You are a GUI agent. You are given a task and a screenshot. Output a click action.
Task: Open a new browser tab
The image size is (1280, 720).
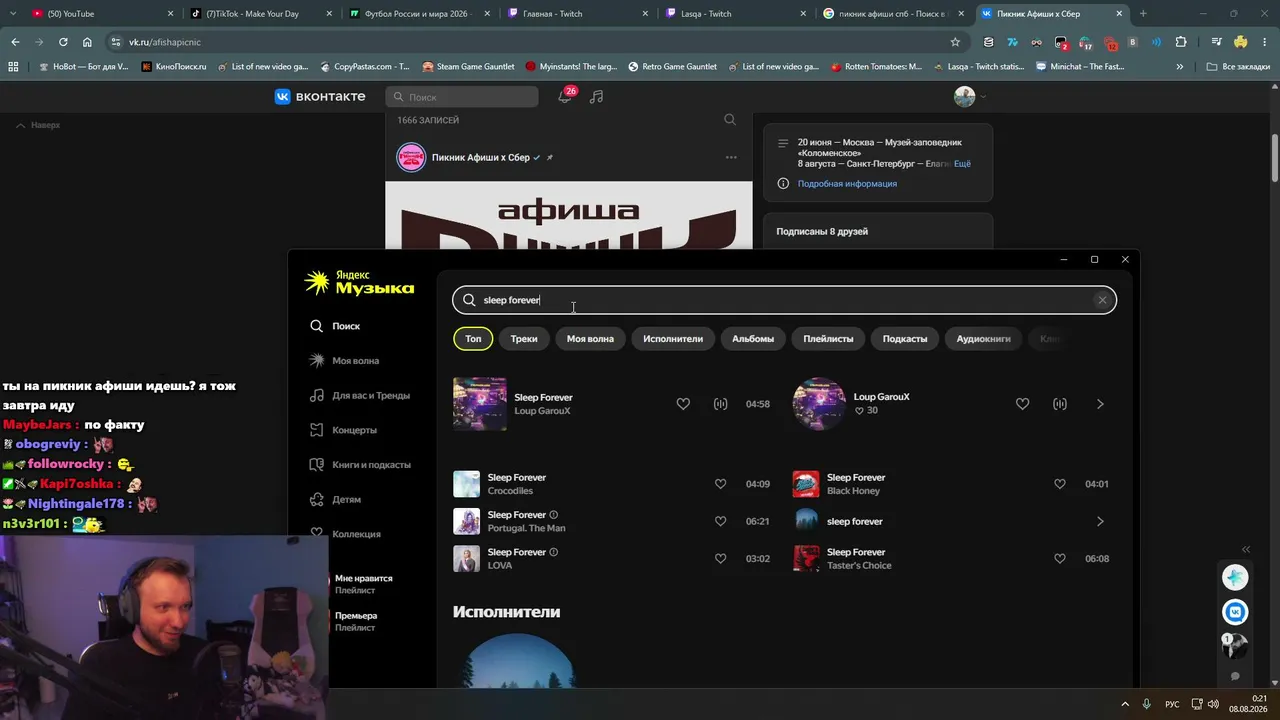(1143, 14)
